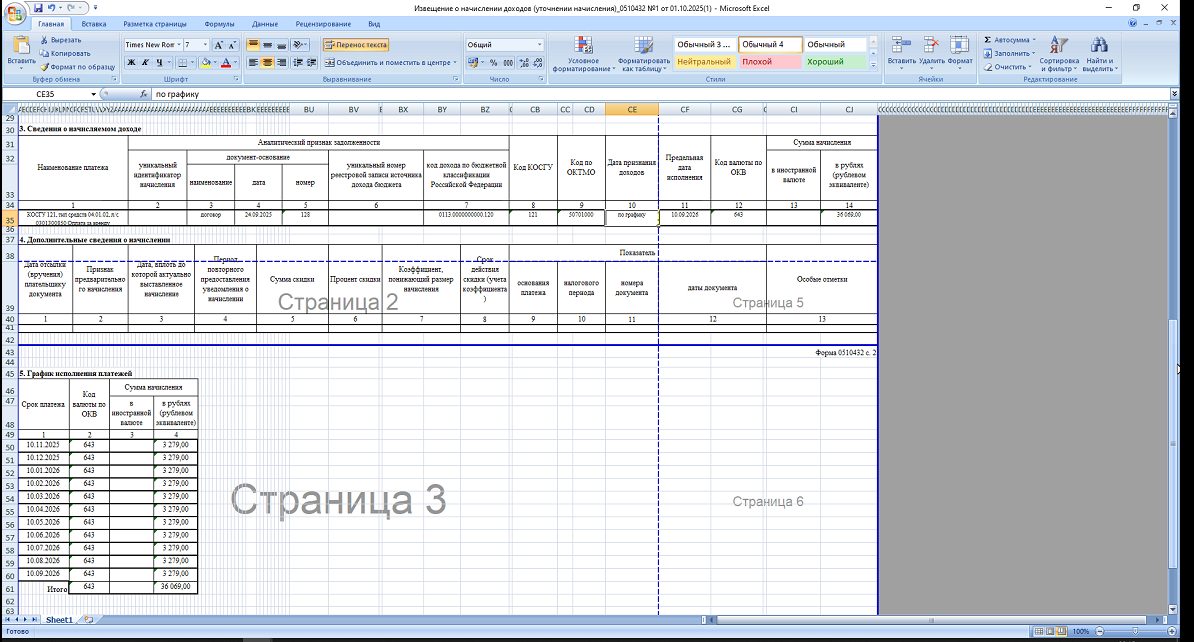Screen dimensions: 1194x642
Task: Open Рецензирование ribbon tab
Action: [324, 24]
